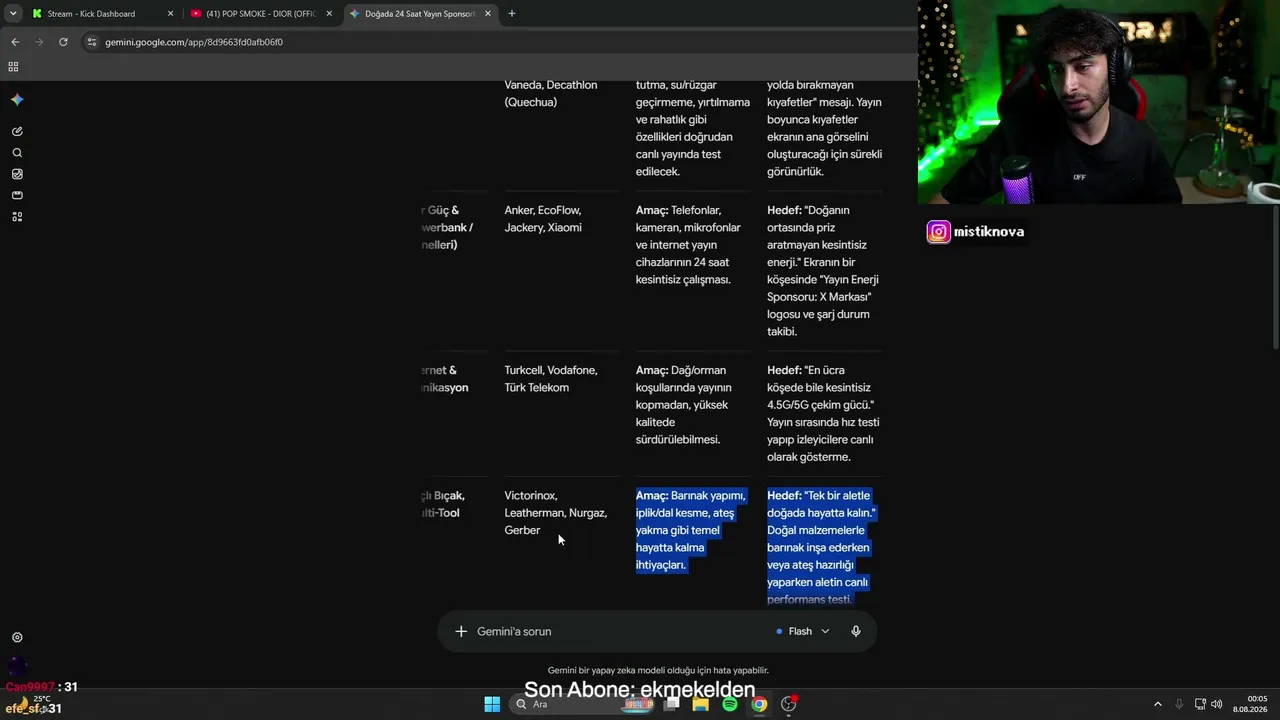The height and width of the screenshot is (720, 1280).
Task: Focus the address bar with gemini.google.com URL
Action: [x=194, y=42]
